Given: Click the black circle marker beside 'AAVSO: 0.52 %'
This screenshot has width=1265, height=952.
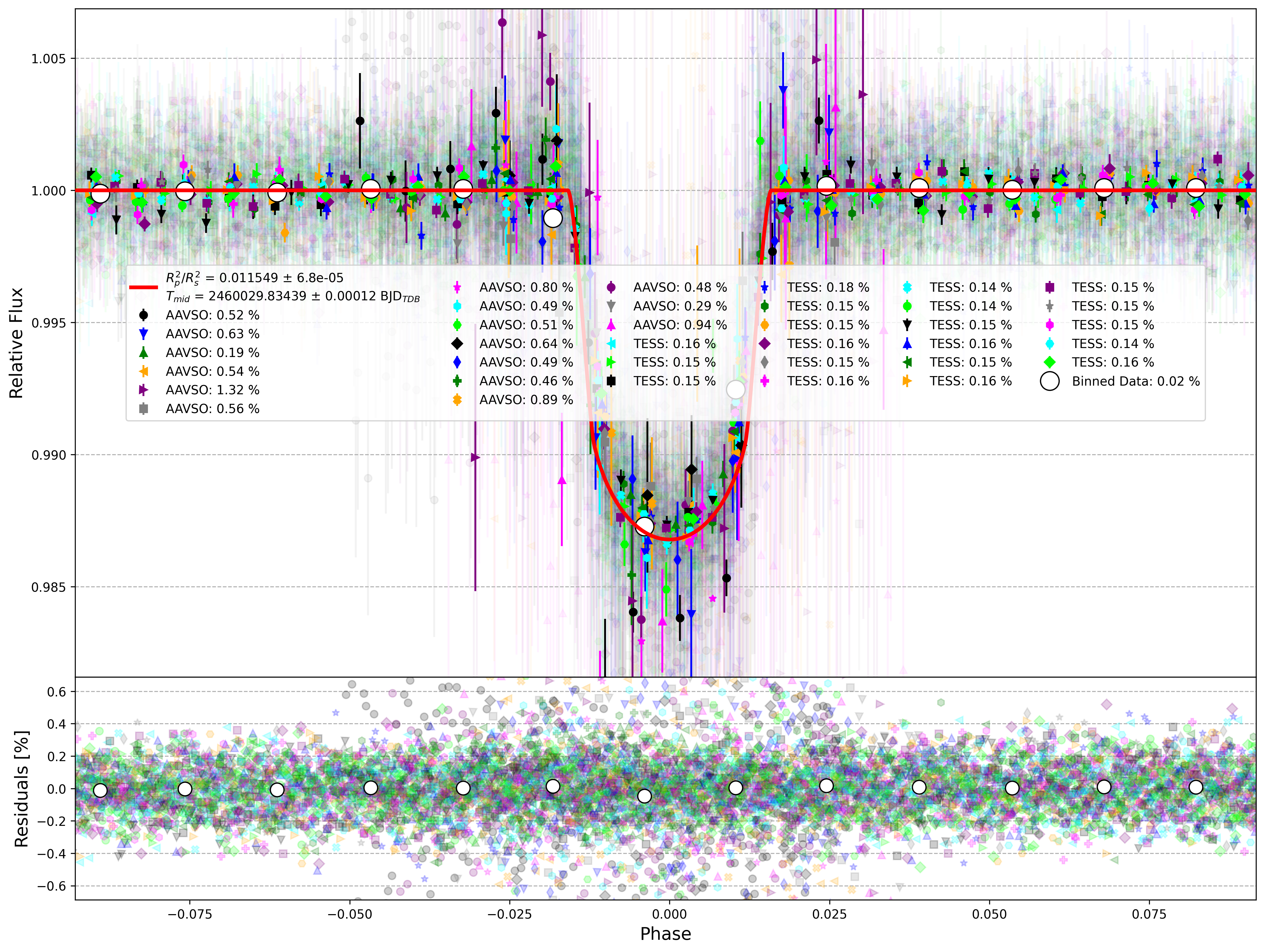Looking at the screenshot, I should click(143, 315).
